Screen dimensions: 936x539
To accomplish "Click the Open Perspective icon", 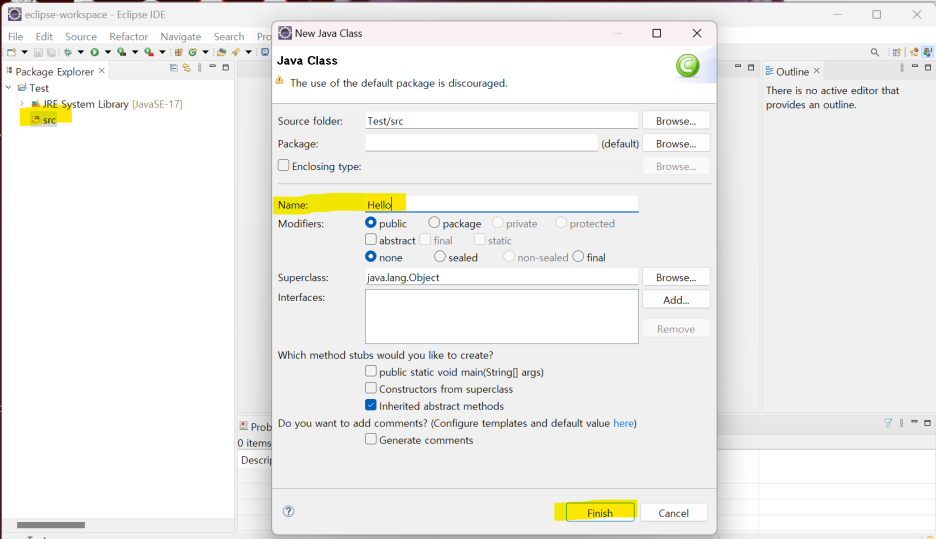I will coord(896,52).
